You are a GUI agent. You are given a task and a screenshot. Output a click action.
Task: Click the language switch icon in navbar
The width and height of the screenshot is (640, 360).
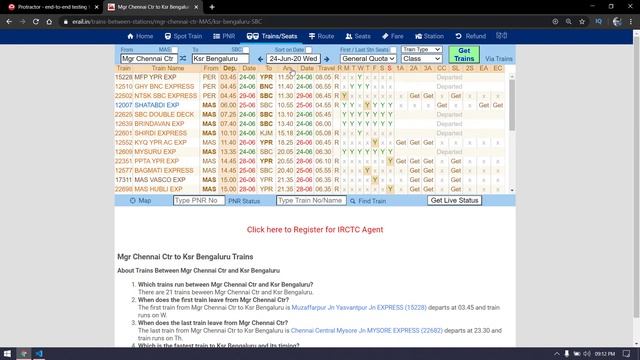point(502,36)
